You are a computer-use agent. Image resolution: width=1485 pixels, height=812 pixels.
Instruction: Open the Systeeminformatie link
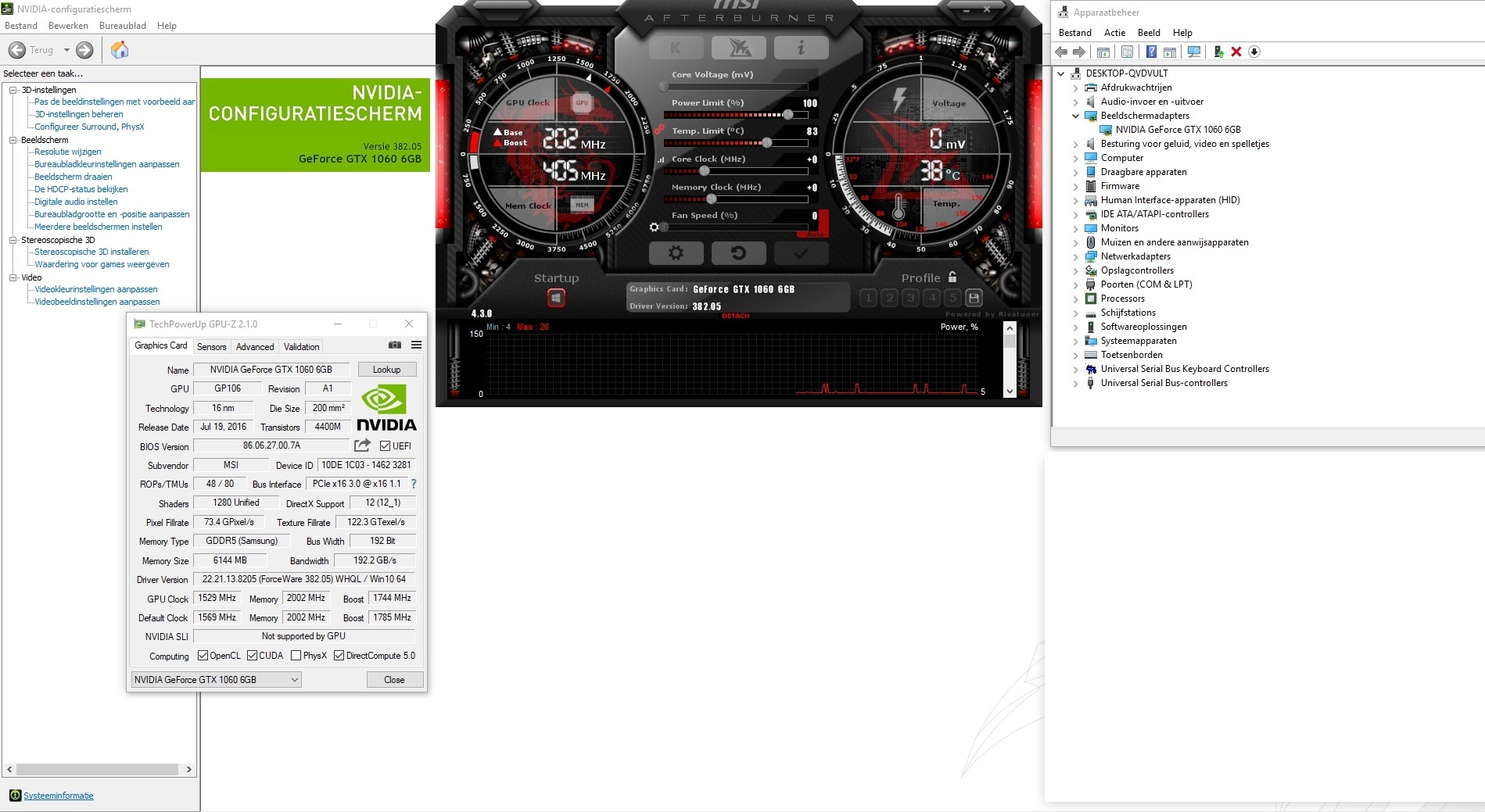pos(59,796)
